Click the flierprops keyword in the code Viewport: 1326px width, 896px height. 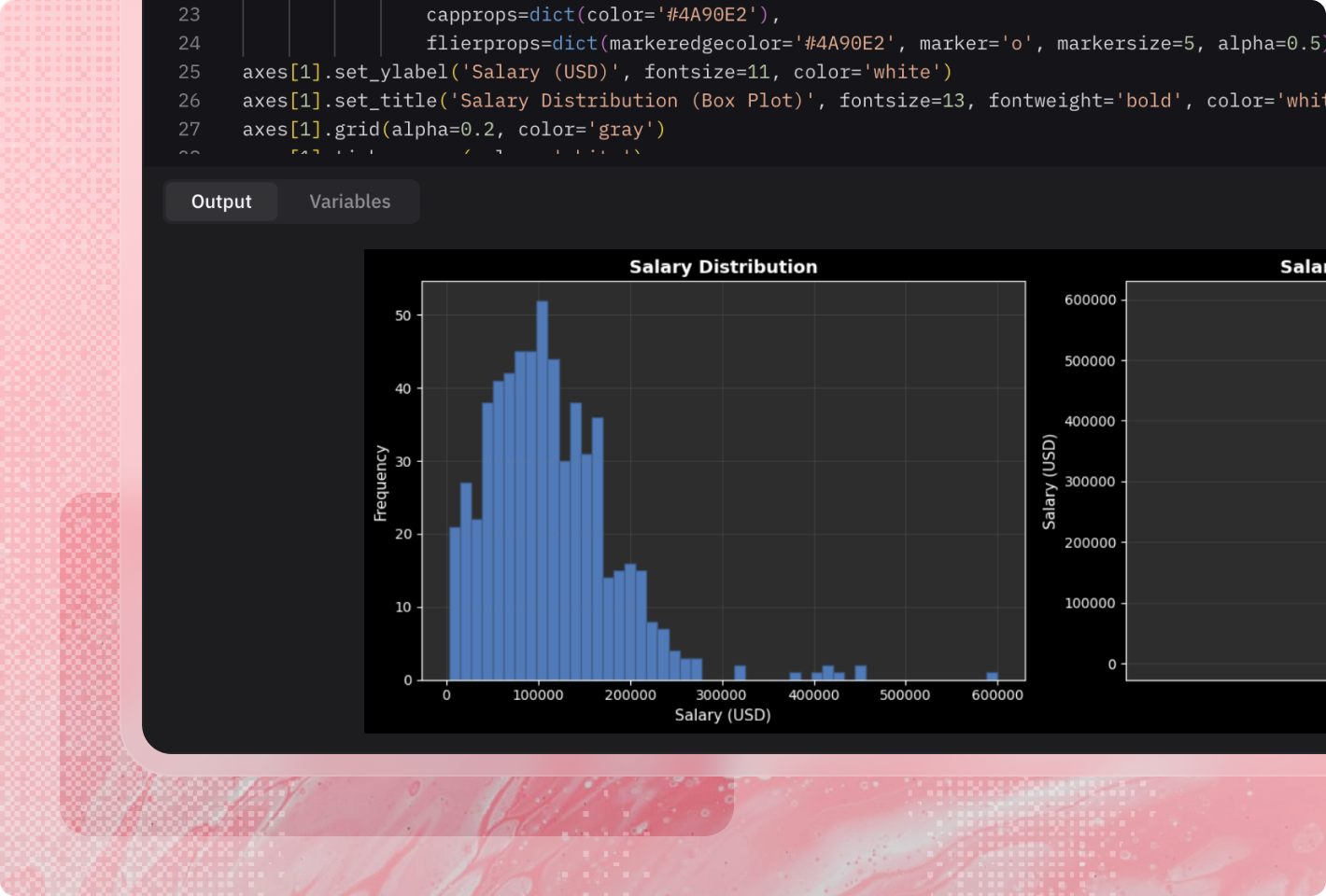483,44
